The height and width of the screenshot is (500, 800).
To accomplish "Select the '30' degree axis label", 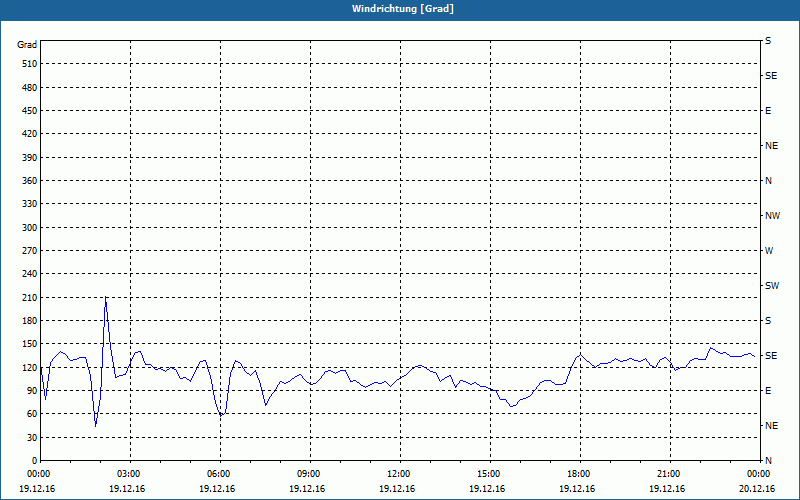I will (32, 438).
